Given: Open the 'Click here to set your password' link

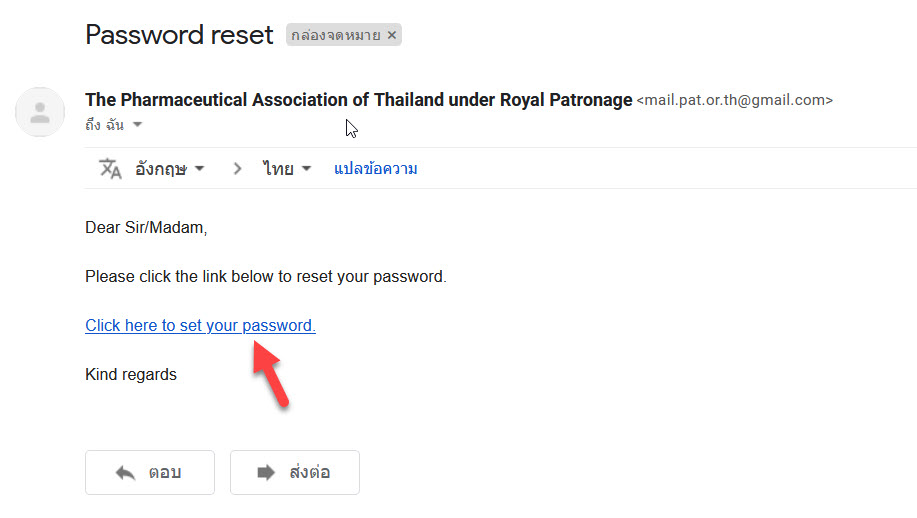Looking at the screenshot, I should (x=201, y=326).
